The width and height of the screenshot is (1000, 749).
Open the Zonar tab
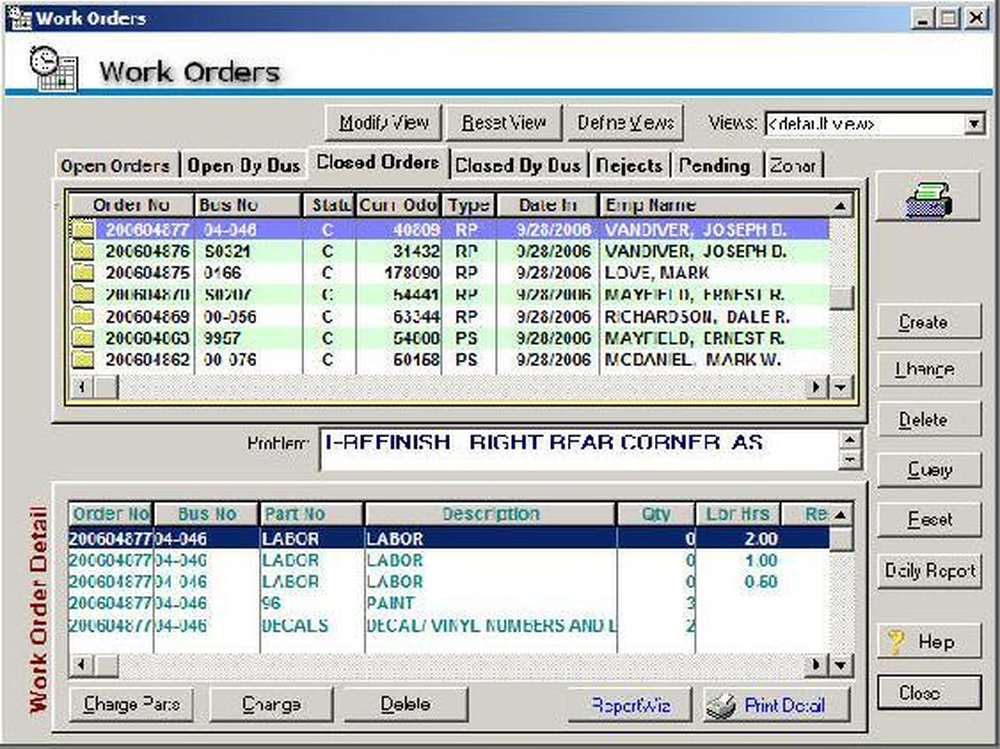coord(793,166)
